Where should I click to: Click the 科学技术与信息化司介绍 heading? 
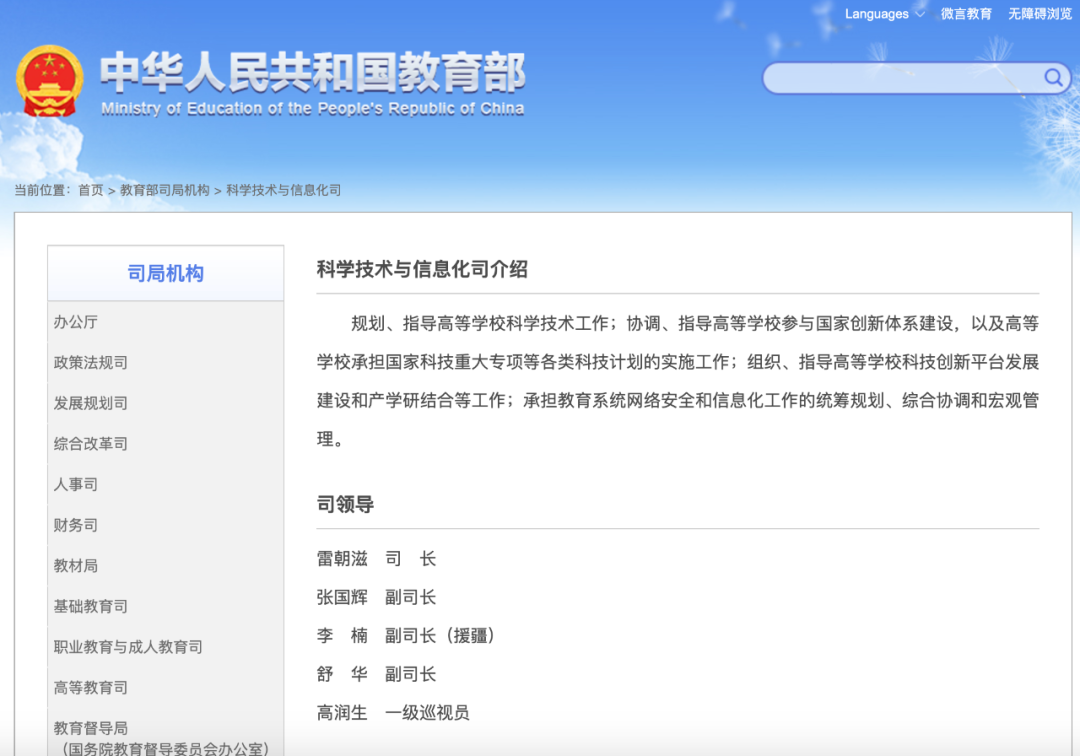(422, 269)
